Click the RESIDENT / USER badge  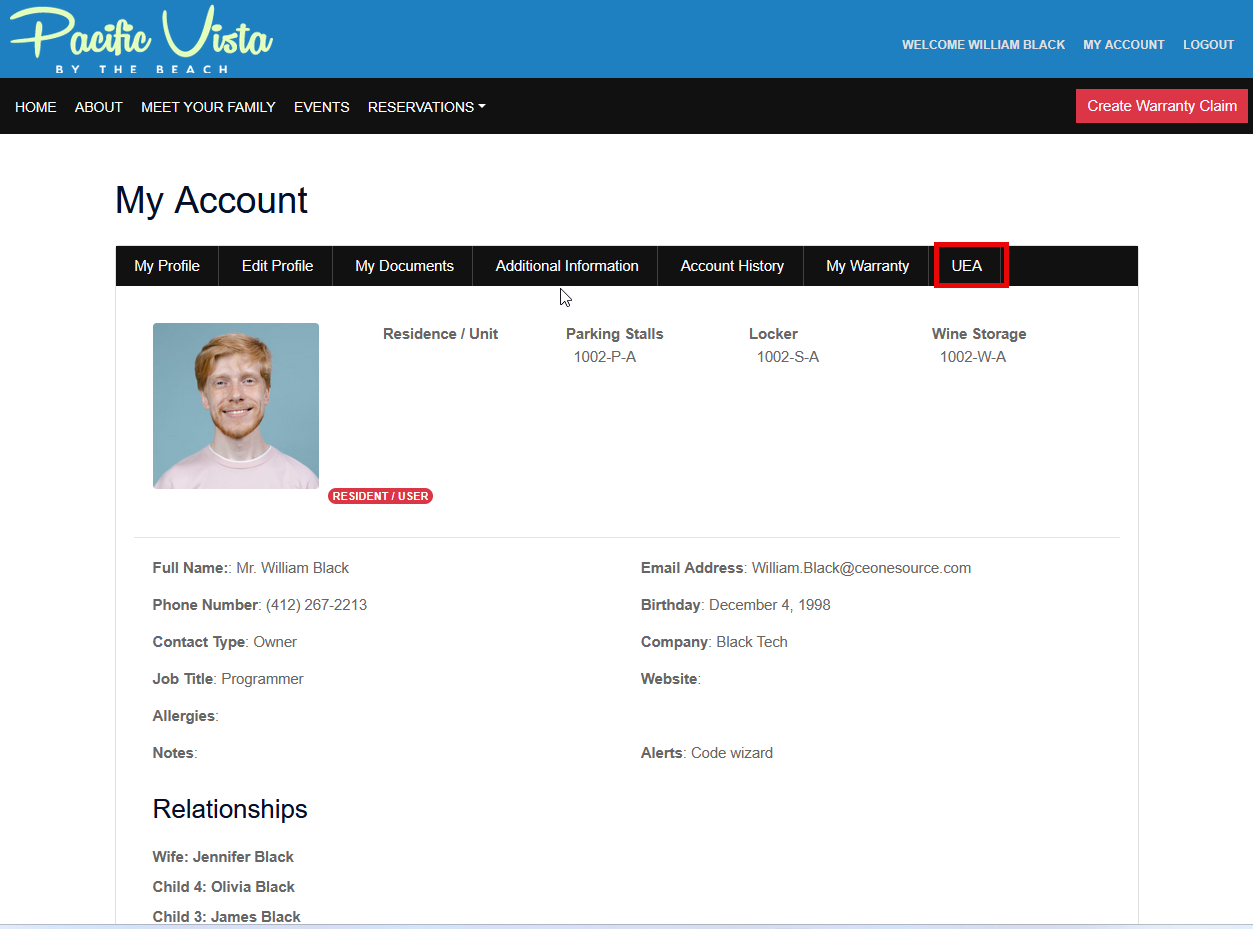click(380, 496)
